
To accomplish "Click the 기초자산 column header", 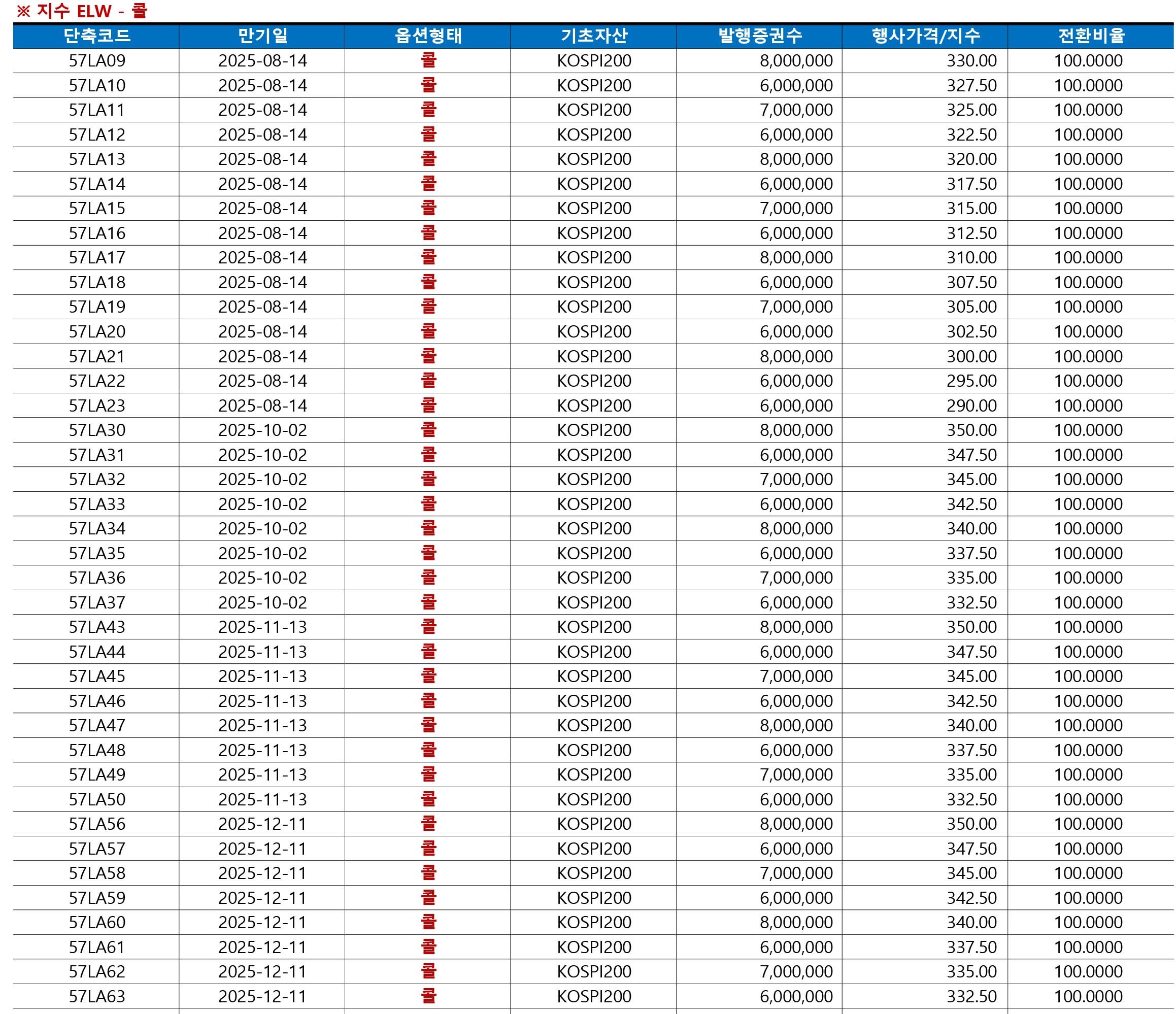I will point(594,37).
